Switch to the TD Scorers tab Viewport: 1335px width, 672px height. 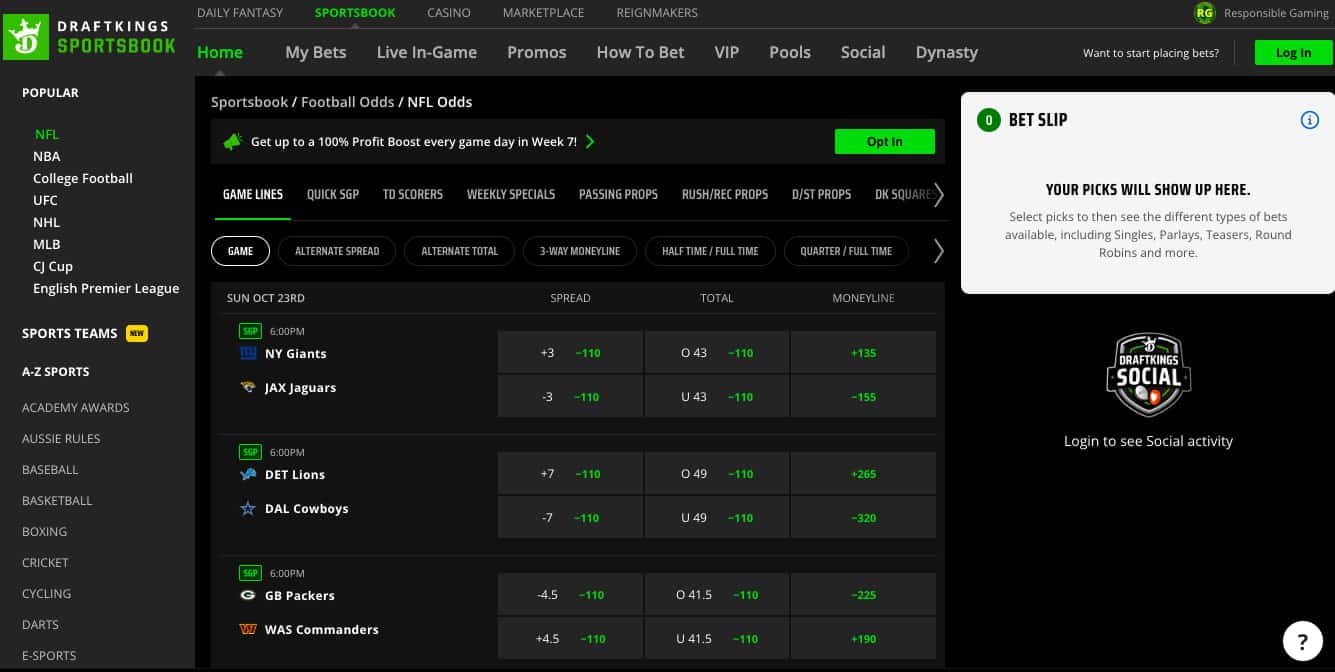pos(412,194)
